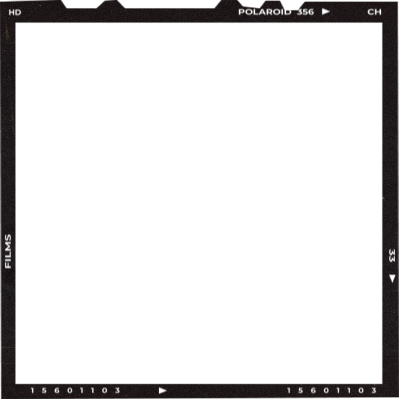Click the 356 number after POLAROID
399x399 pixels.
point(305,12)
